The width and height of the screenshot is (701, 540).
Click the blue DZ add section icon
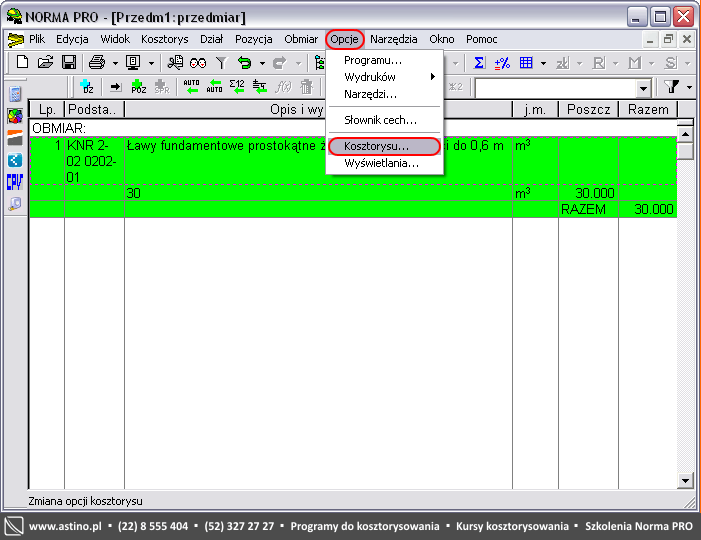point(86,86)
